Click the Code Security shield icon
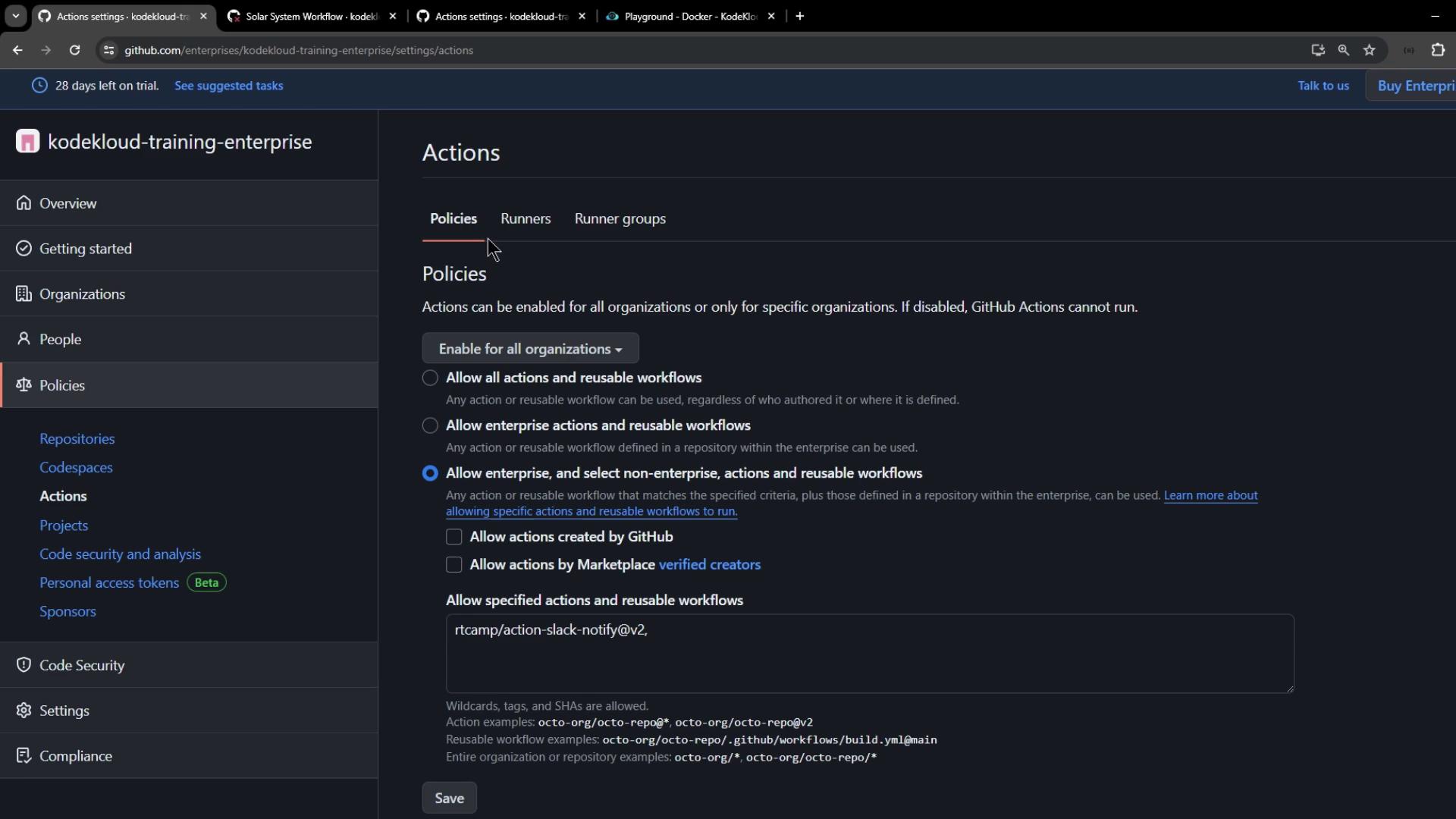The height and width of the screenshot is (819, 1456). pyautogui.click(x=24, y=665)
